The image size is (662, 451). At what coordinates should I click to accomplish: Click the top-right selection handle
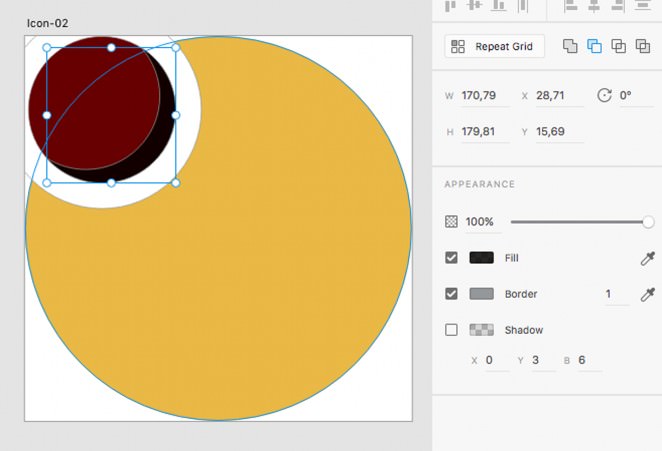(176, 48)
